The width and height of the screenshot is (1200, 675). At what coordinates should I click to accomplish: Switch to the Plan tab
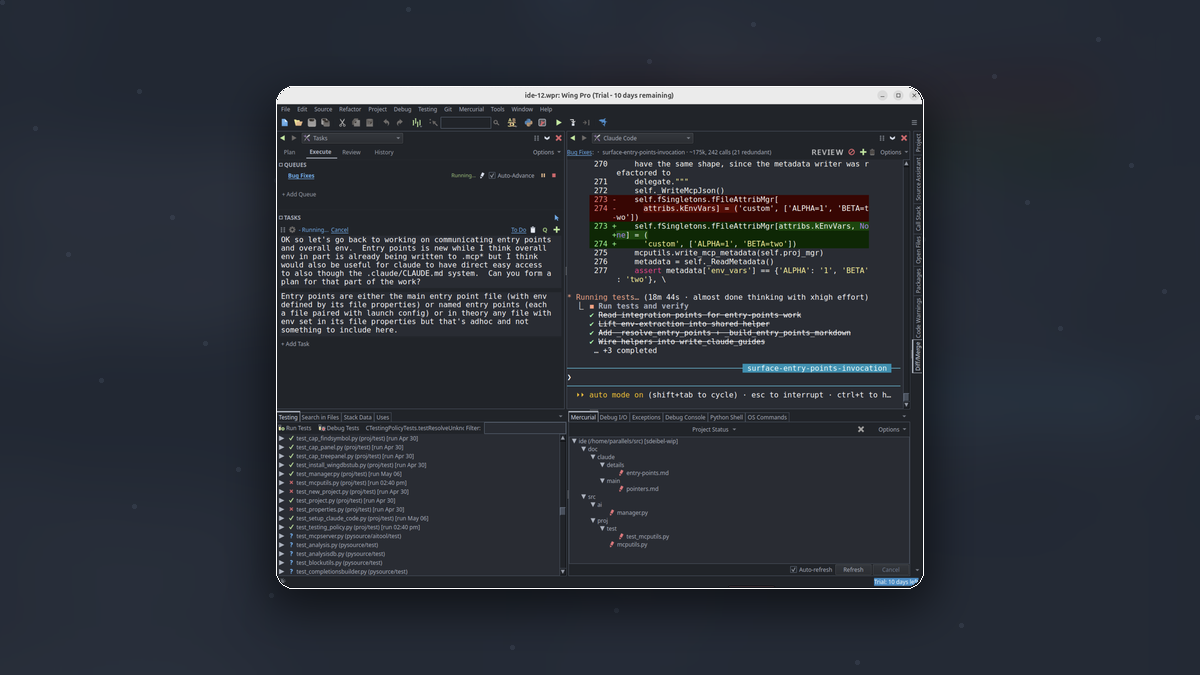click(289, 152)
